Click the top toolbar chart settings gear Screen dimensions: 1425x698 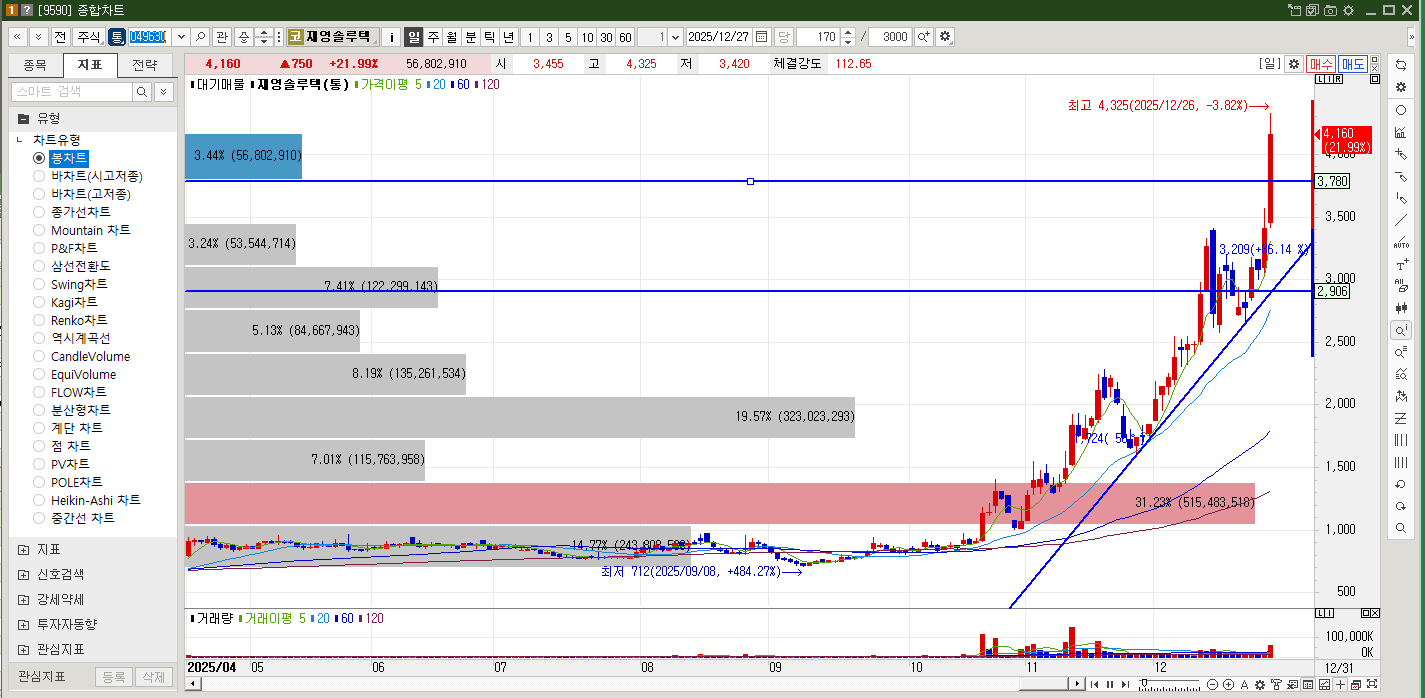tap(945, 37)
